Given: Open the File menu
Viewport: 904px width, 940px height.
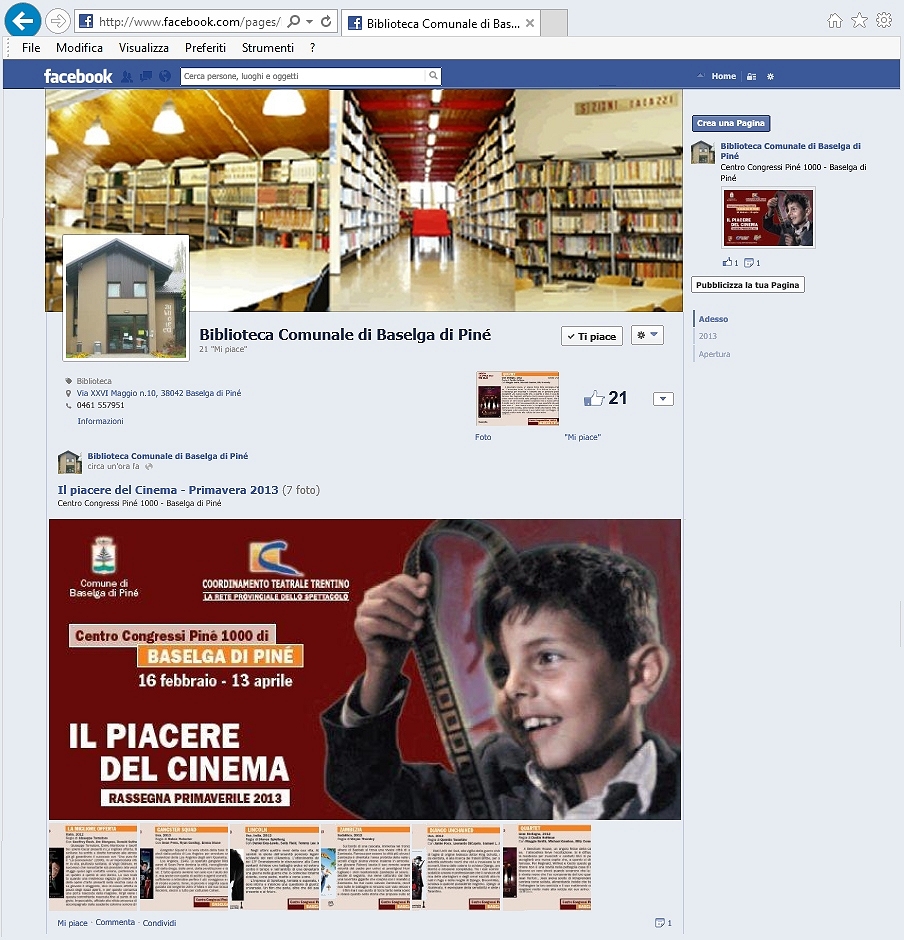Looking at the screenshot, I should (31, 48).
